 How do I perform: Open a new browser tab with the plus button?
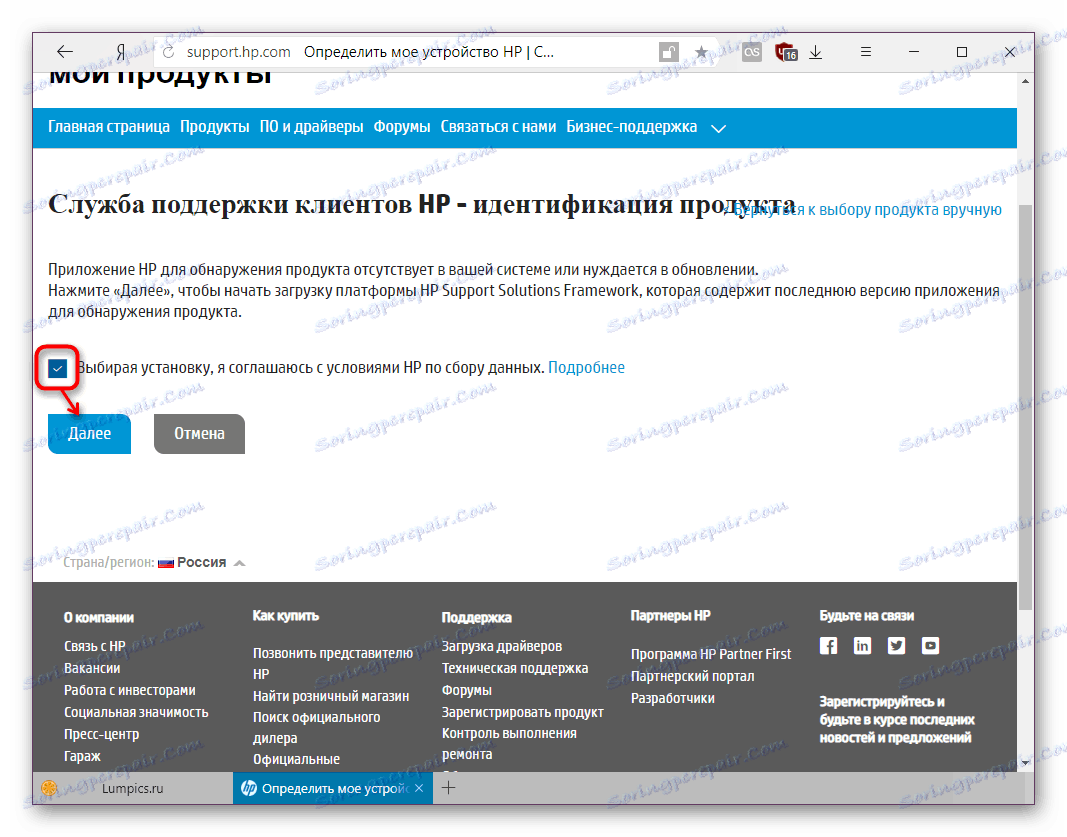click(449, 788)
